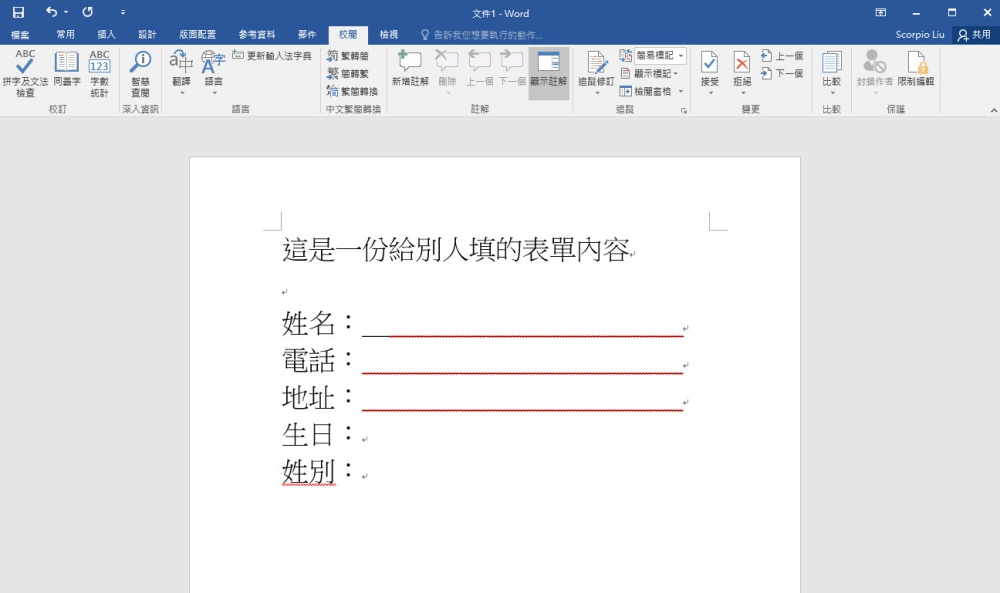Open the 同義字 thesaurus
1000x593 pixels.
[x=67, y=70]
